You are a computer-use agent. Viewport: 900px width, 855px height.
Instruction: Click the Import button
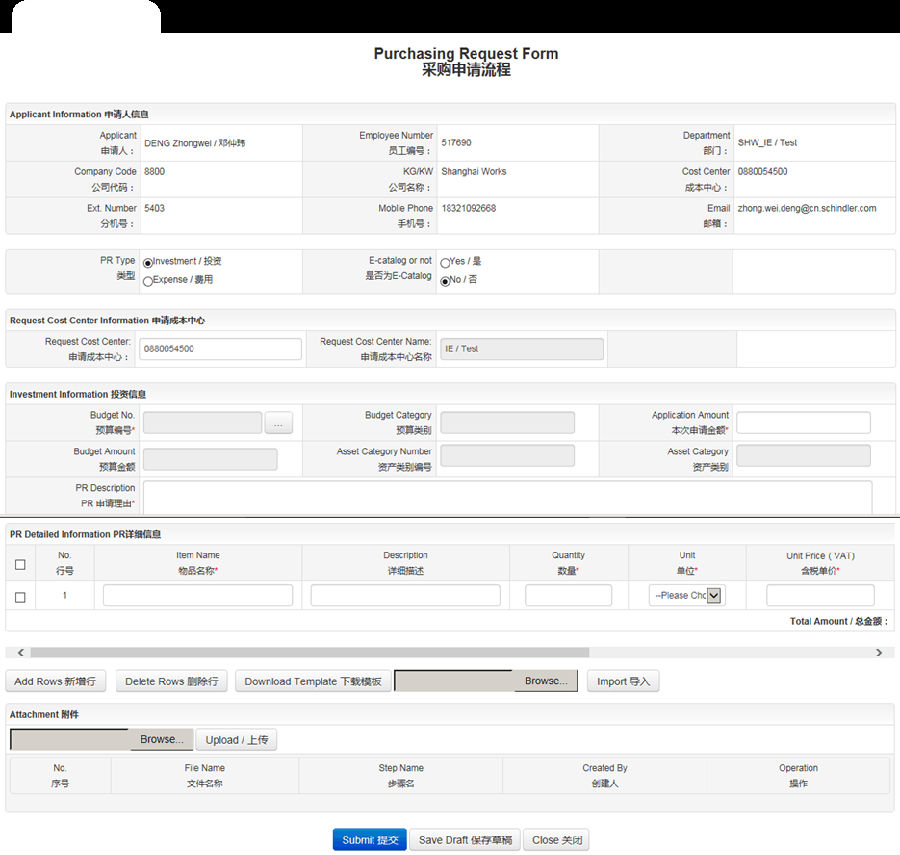[623, 681]
